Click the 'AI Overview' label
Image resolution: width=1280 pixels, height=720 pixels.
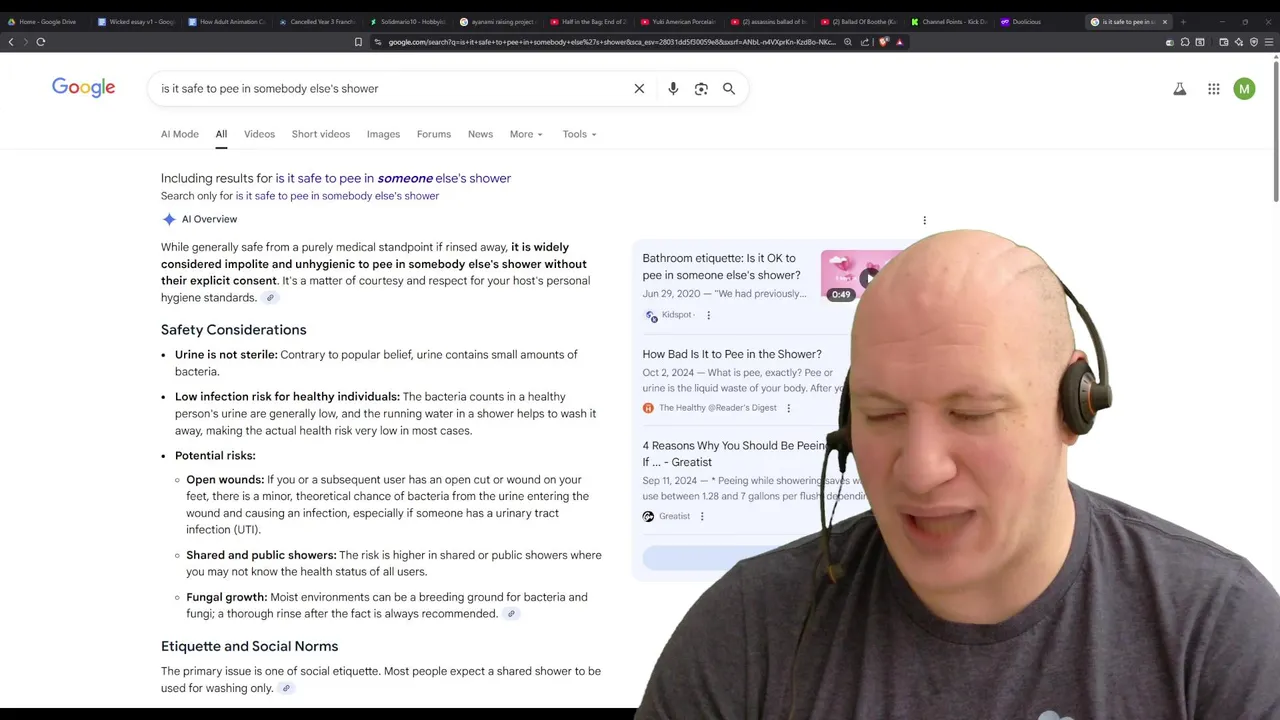[210, 219]
